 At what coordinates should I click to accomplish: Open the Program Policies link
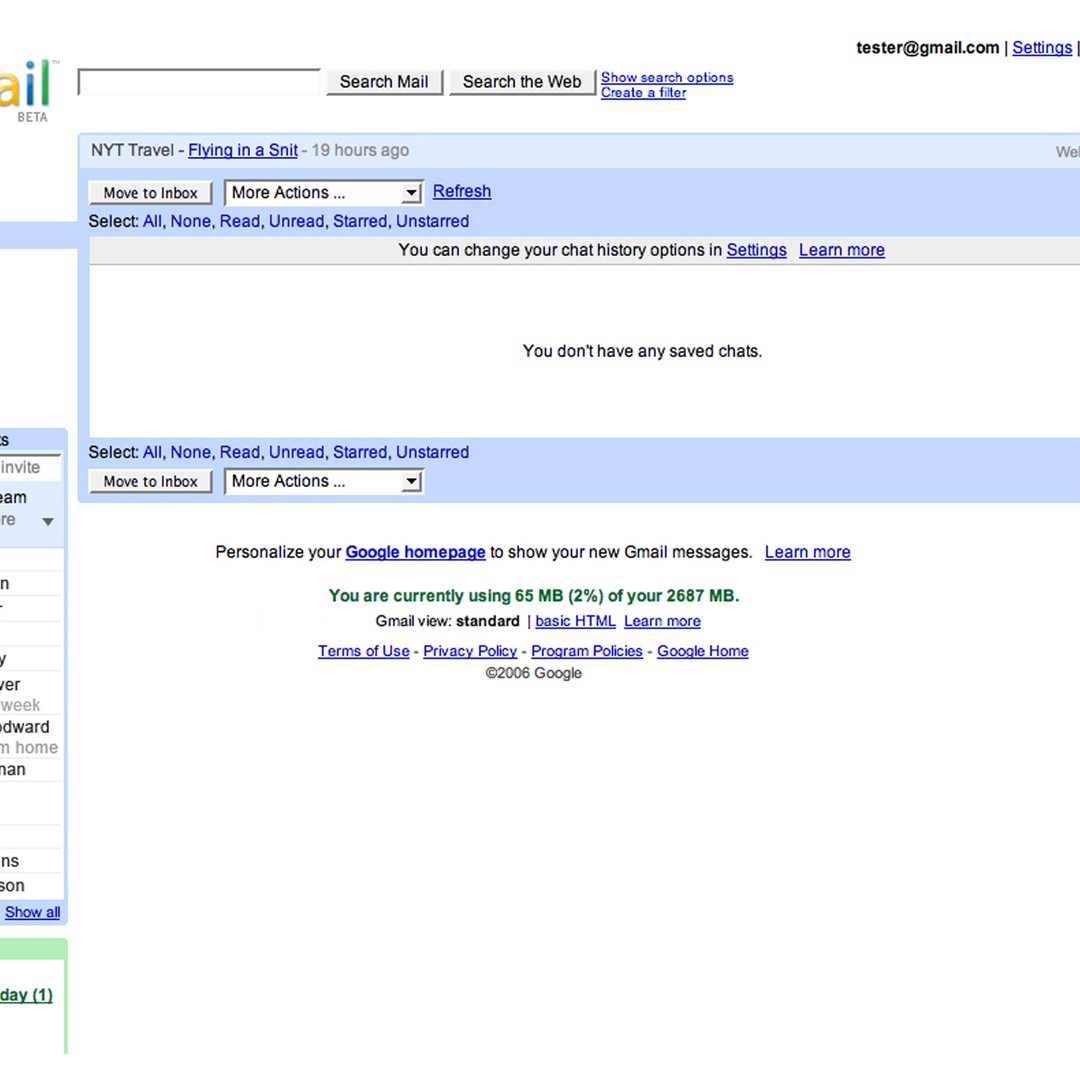(586, 651)
